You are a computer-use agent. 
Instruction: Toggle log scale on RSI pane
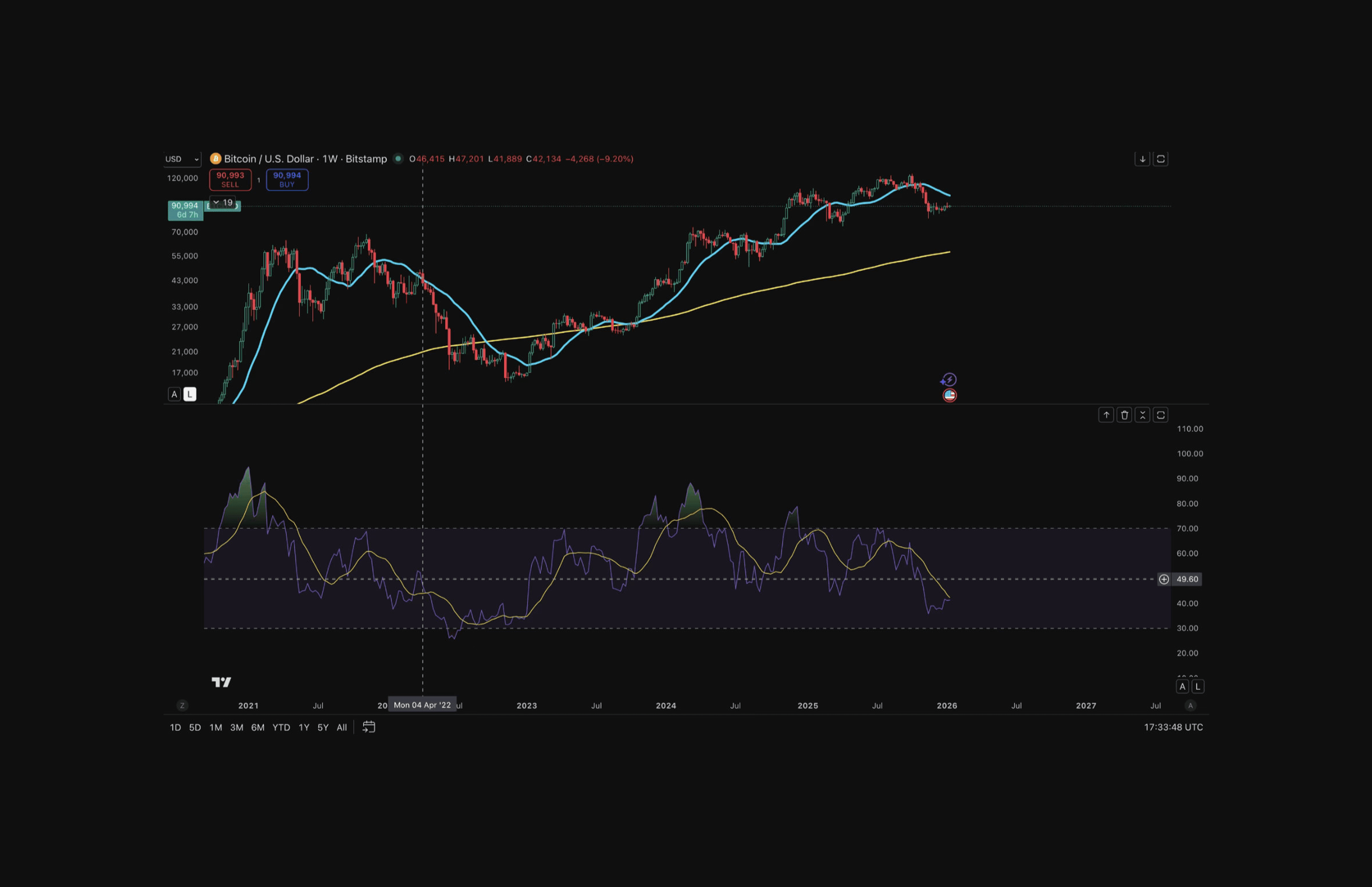click(x=1198, y=686)
